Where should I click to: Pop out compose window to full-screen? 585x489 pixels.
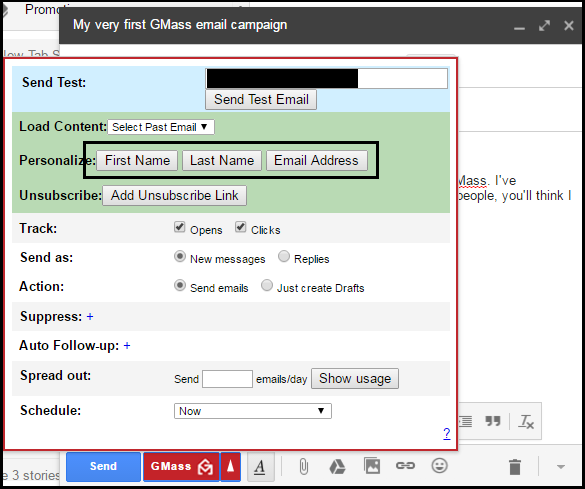coord(544,26)
